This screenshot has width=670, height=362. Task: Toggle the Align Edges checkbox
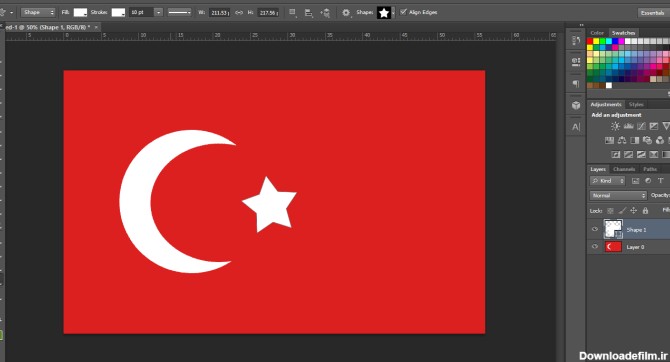click(x=403, y=12)
